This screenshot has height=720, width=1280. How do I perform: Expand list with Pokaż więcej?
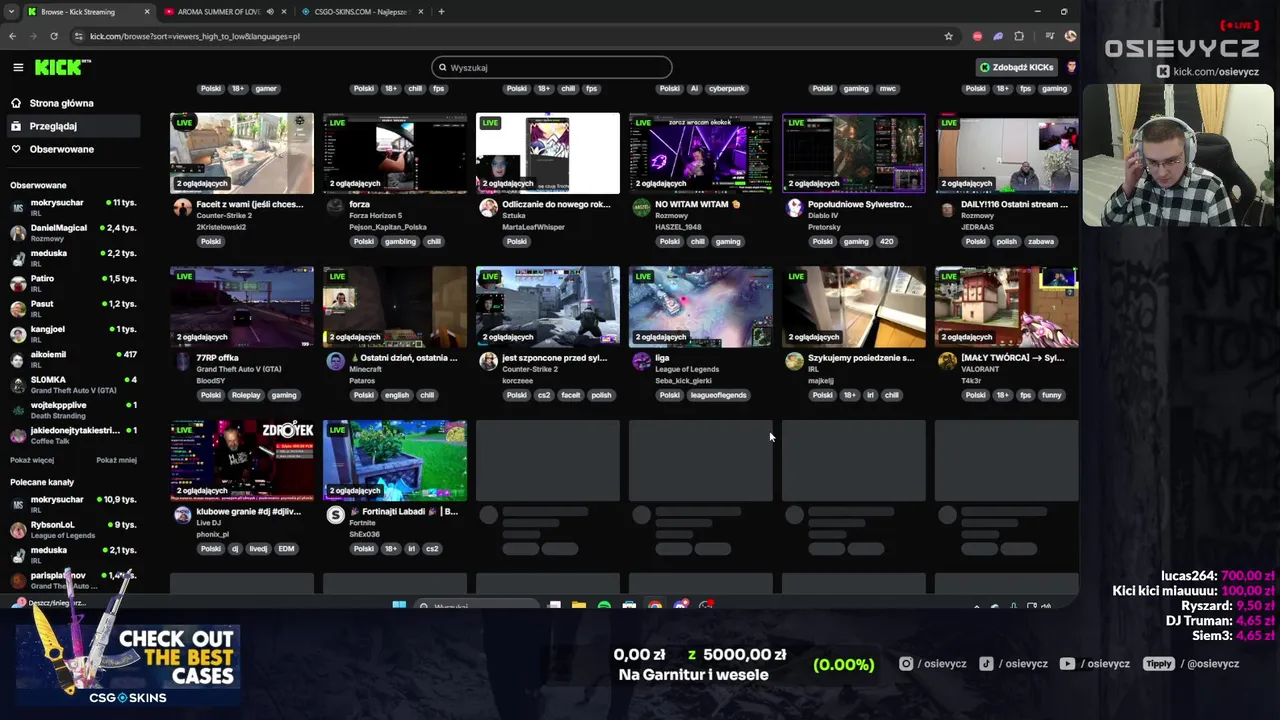pyautogui.click(x=32, y=460)
